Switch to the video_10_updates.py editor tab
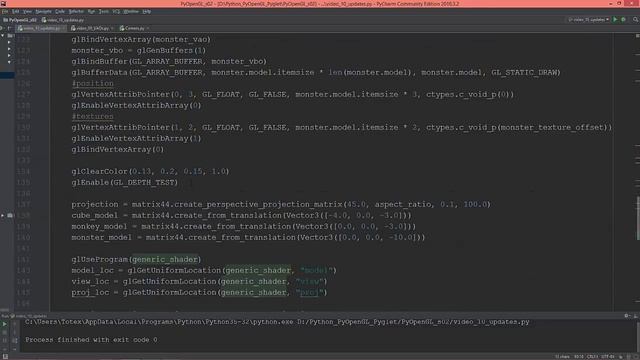640x360 pixels. (x=41, y=28)
